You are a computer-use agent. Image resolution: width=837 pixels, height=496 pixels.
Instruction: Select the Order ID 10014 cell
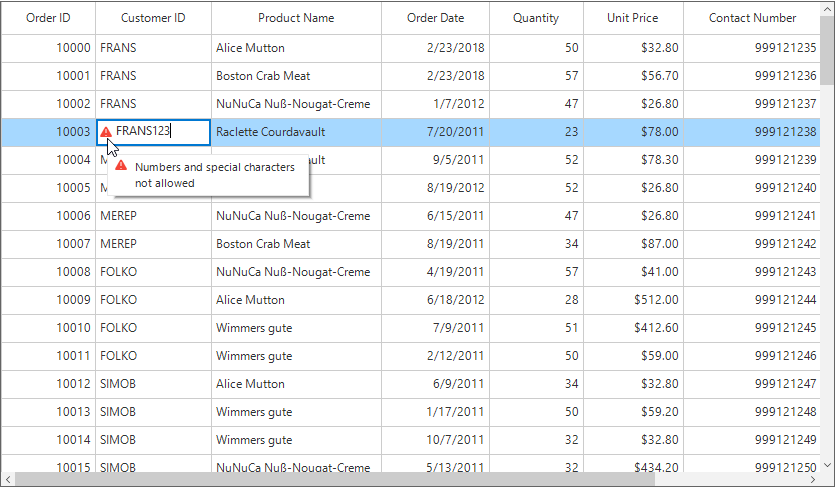click(48, 440)
